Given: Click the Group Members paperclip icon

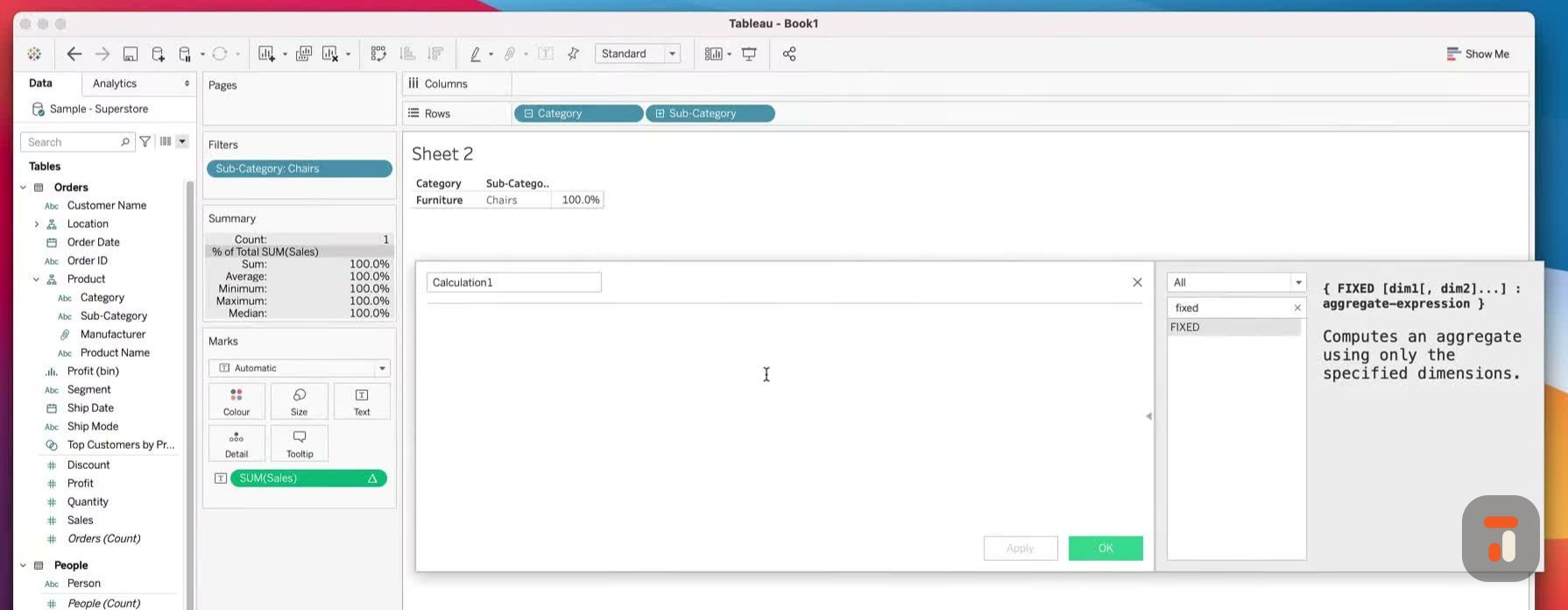Looking at the screenshot, I should click(509, 54).
